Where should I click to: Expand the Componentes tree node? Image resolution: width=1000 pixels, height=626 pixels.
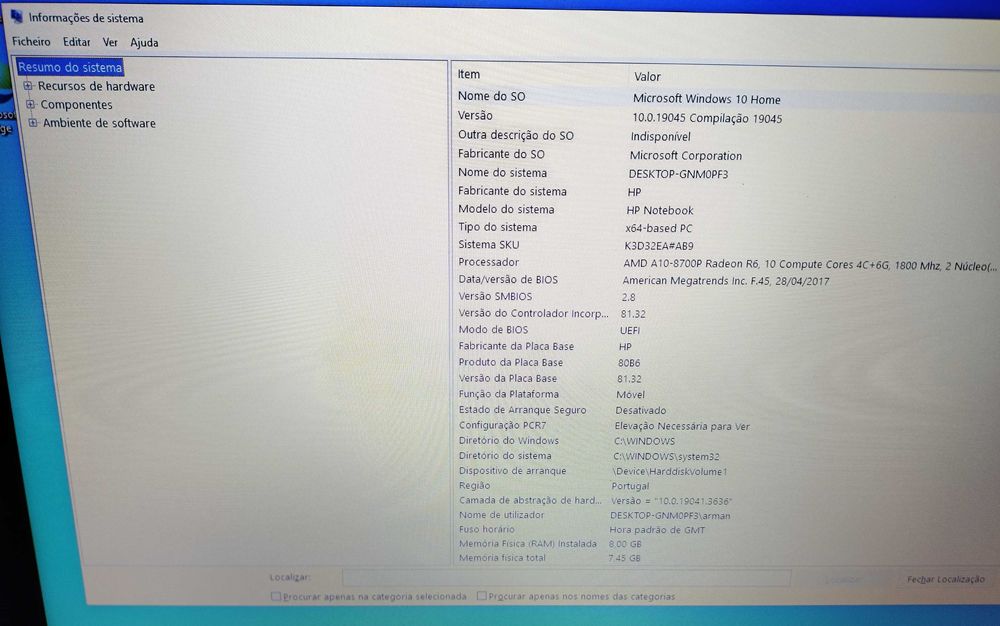pos(30,104)
